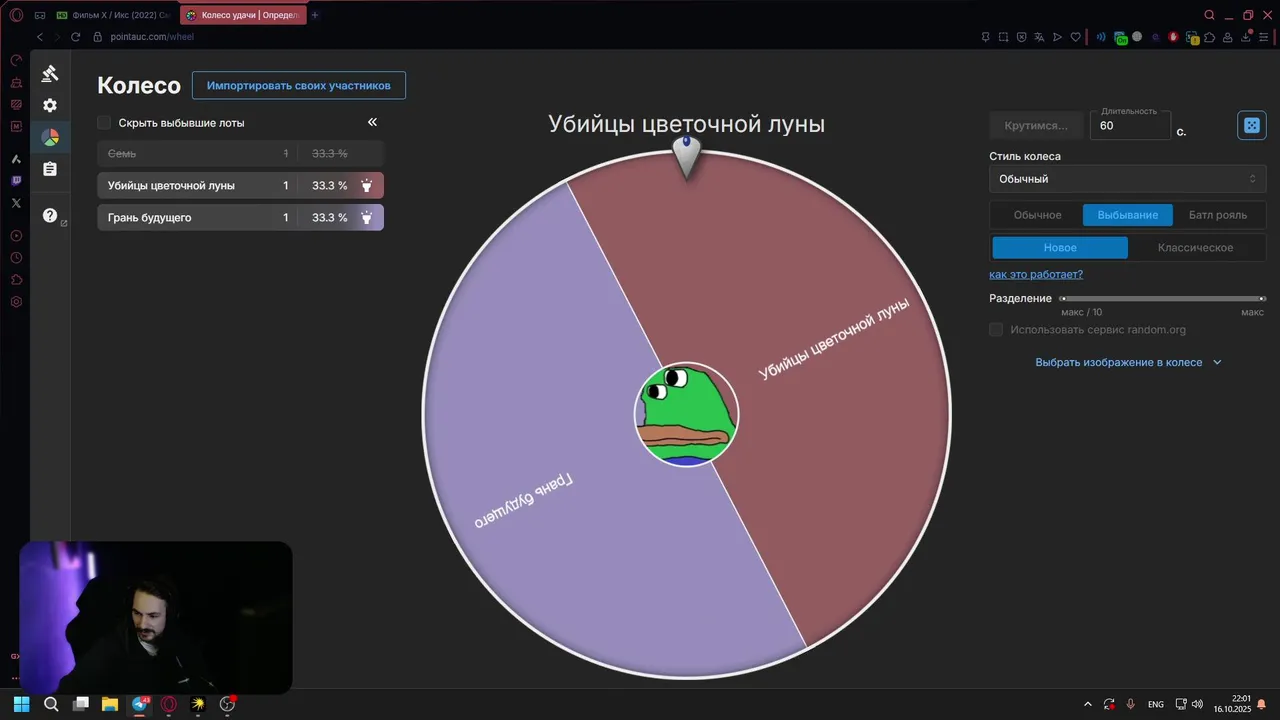Show hidden tray icons chevron

[x=1088, y=704]
